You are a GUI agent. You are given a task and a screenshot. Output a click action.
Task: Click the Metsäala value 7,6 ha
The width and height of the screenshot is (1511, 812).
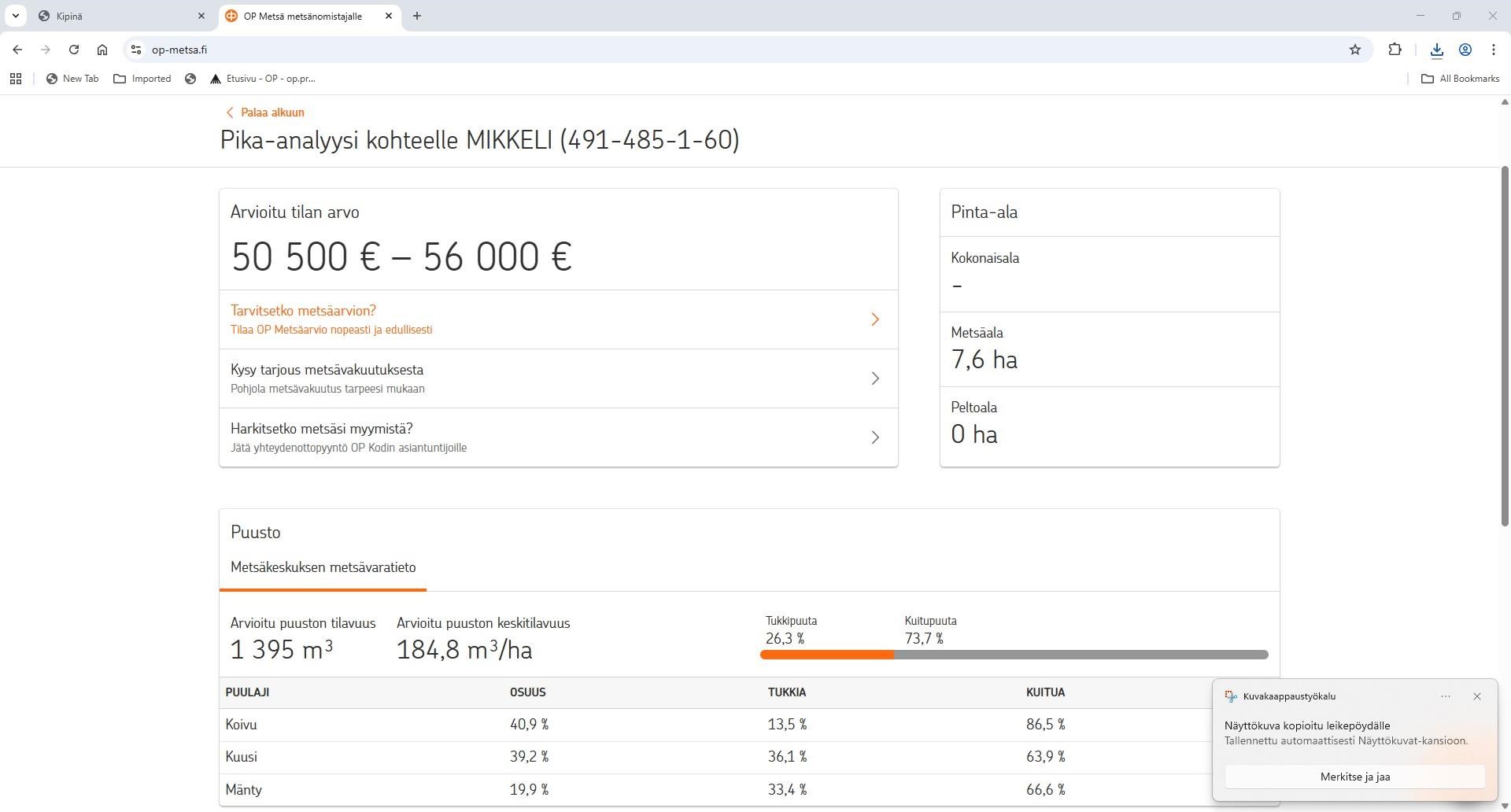click(x=984, y=360)
